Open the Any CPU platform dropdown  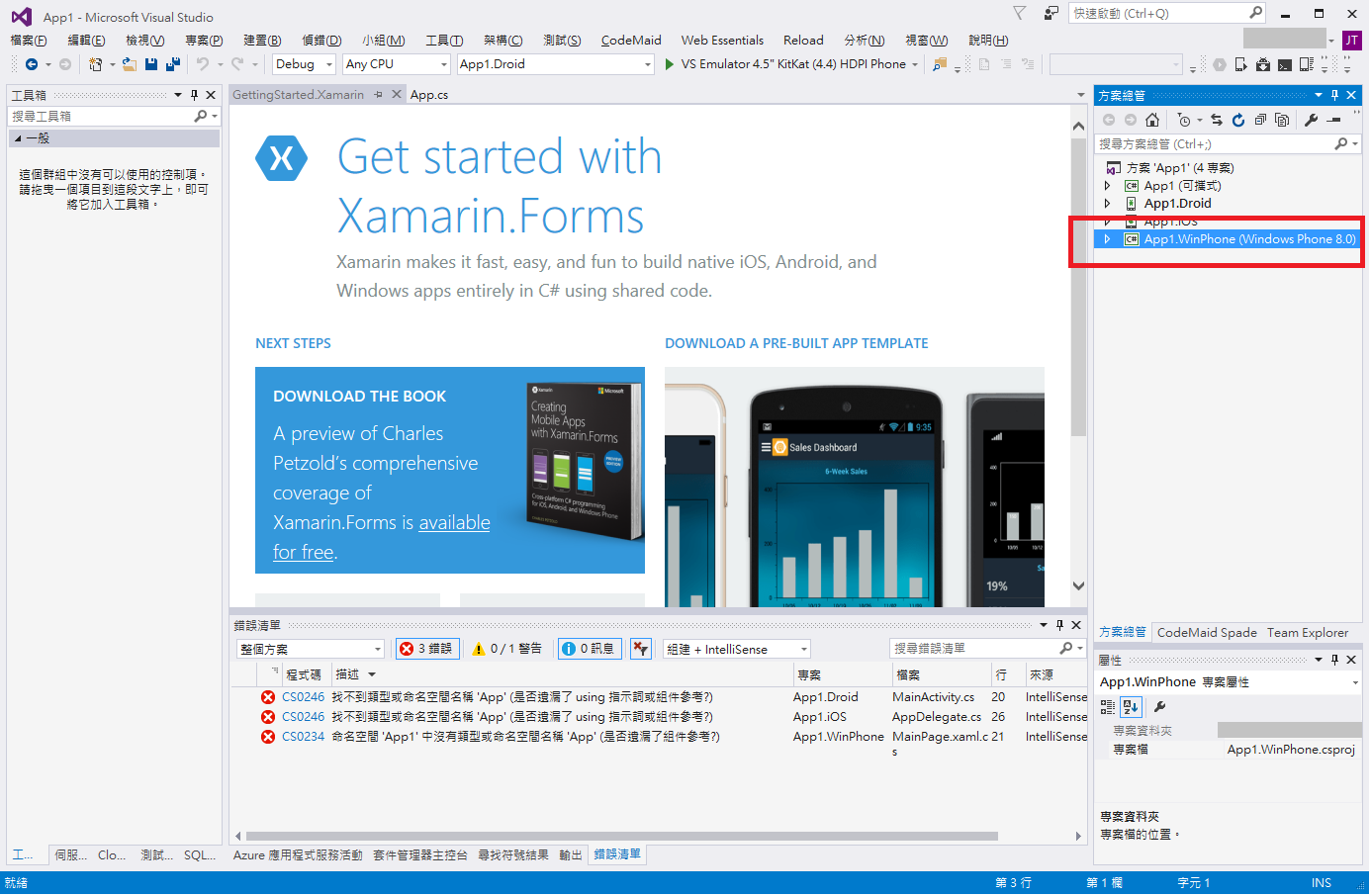pos(396,64)
